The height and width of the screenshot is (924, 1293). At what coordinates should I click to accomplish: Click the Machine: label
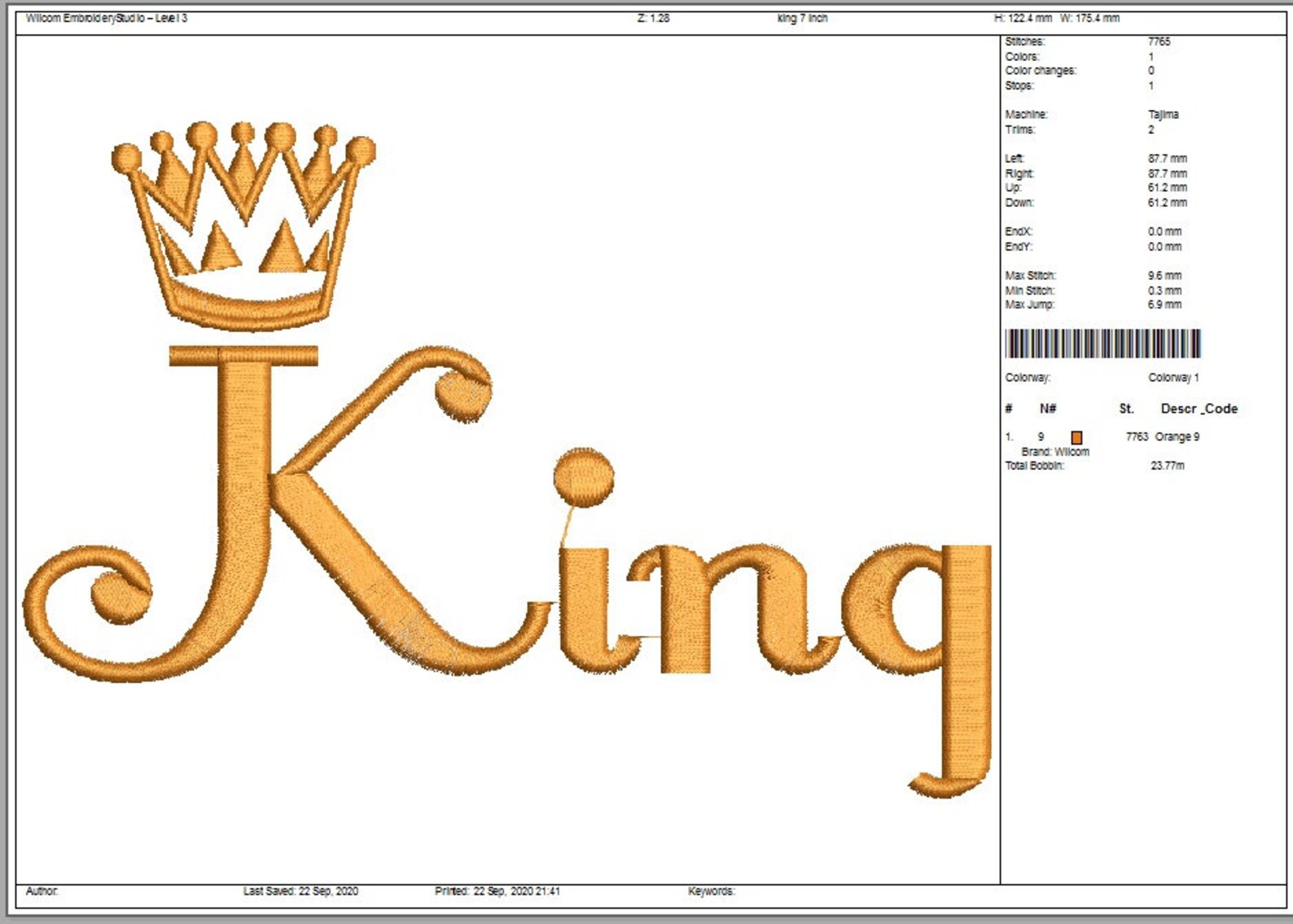1027,115
